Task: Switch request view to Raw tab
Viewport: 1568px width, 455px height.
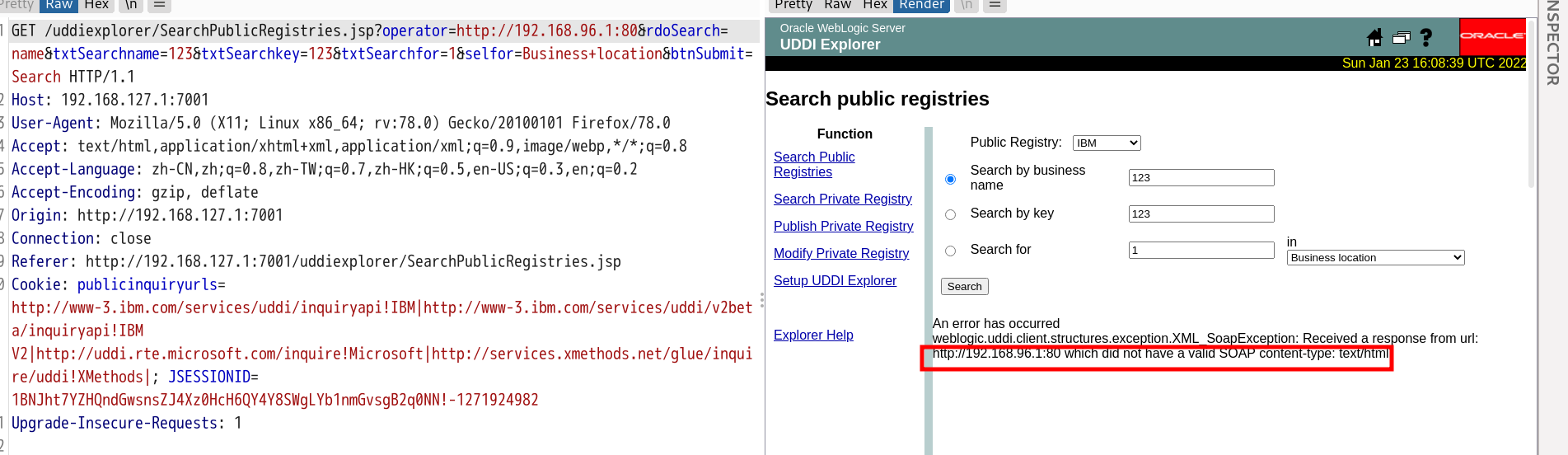Action: (x=59, y=5)
